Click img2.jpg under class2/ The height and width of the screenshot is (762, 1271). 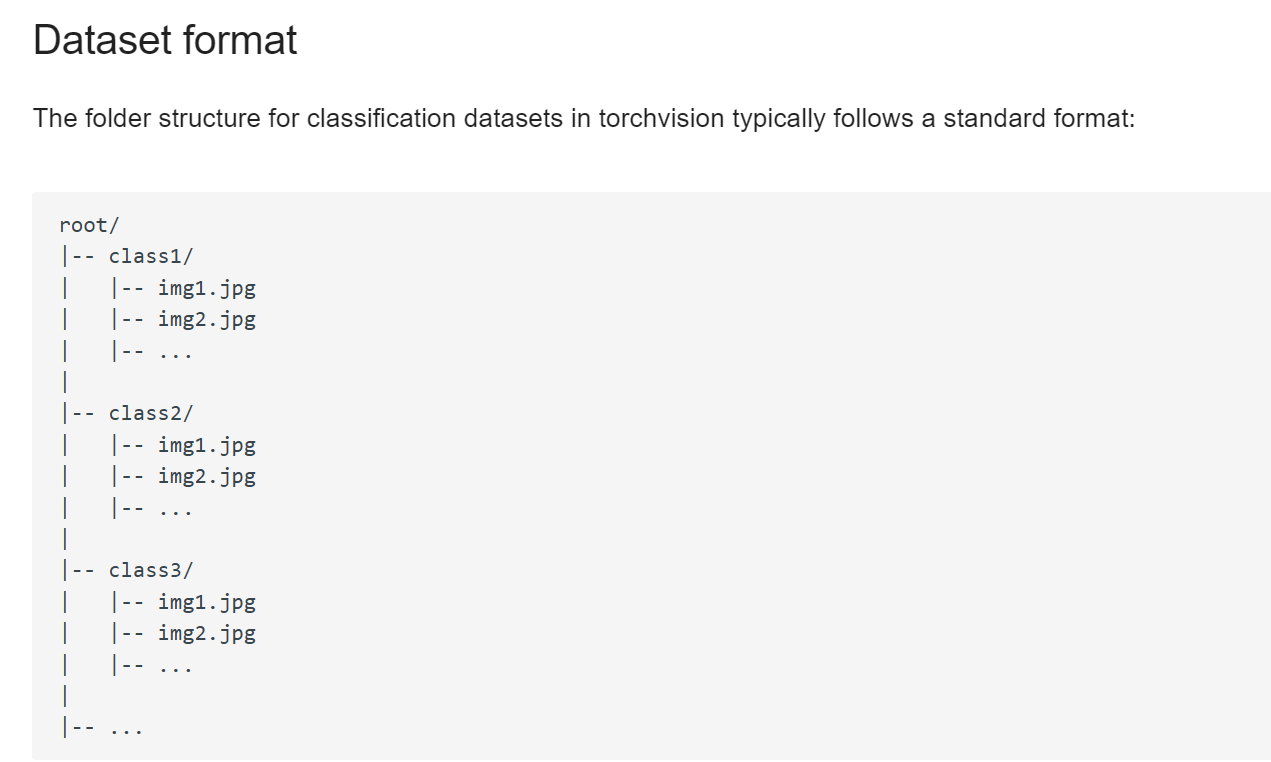pos(207,476)
